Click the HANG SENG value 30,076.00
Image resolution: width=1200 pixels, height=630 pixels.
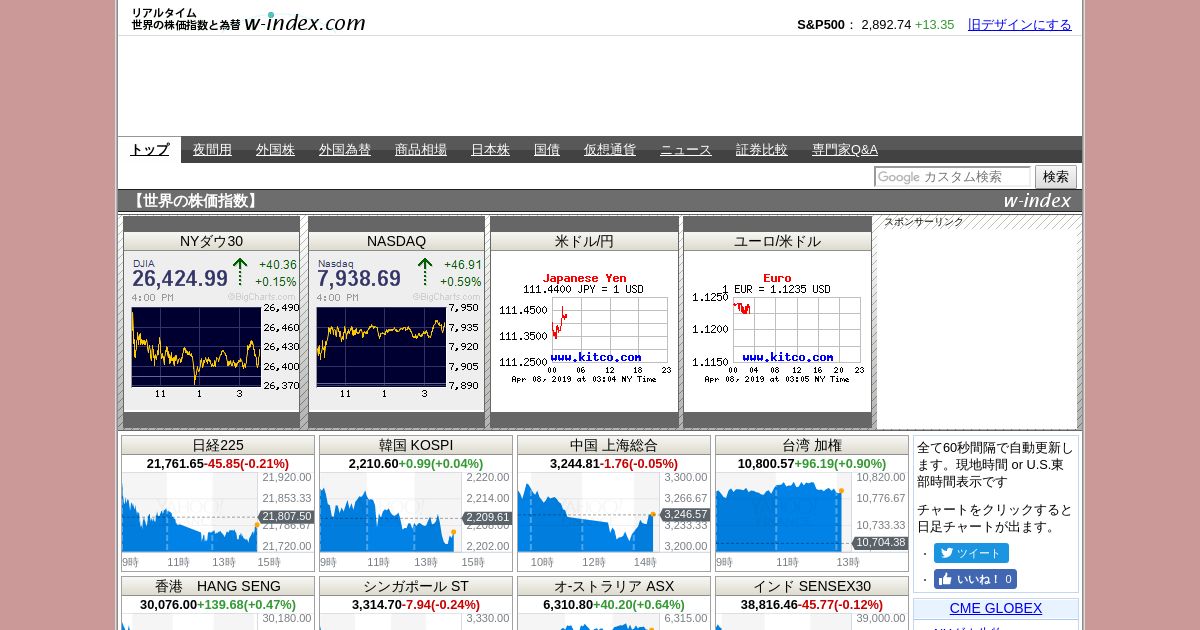(x=168, y=605)
